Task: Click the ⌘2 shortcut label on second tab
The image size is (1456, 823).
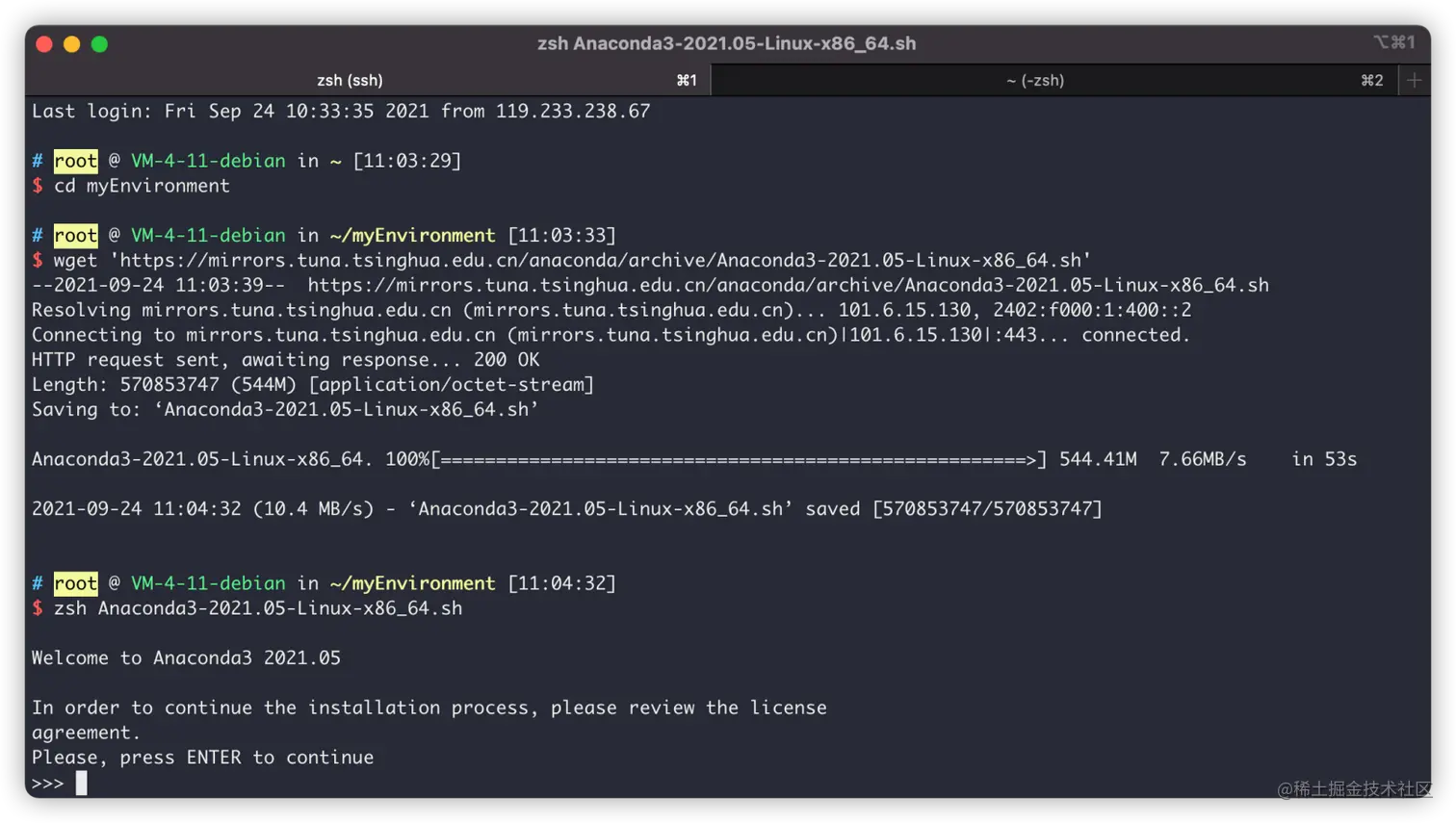Action: pyautogui.click(x=1372, y=80)
